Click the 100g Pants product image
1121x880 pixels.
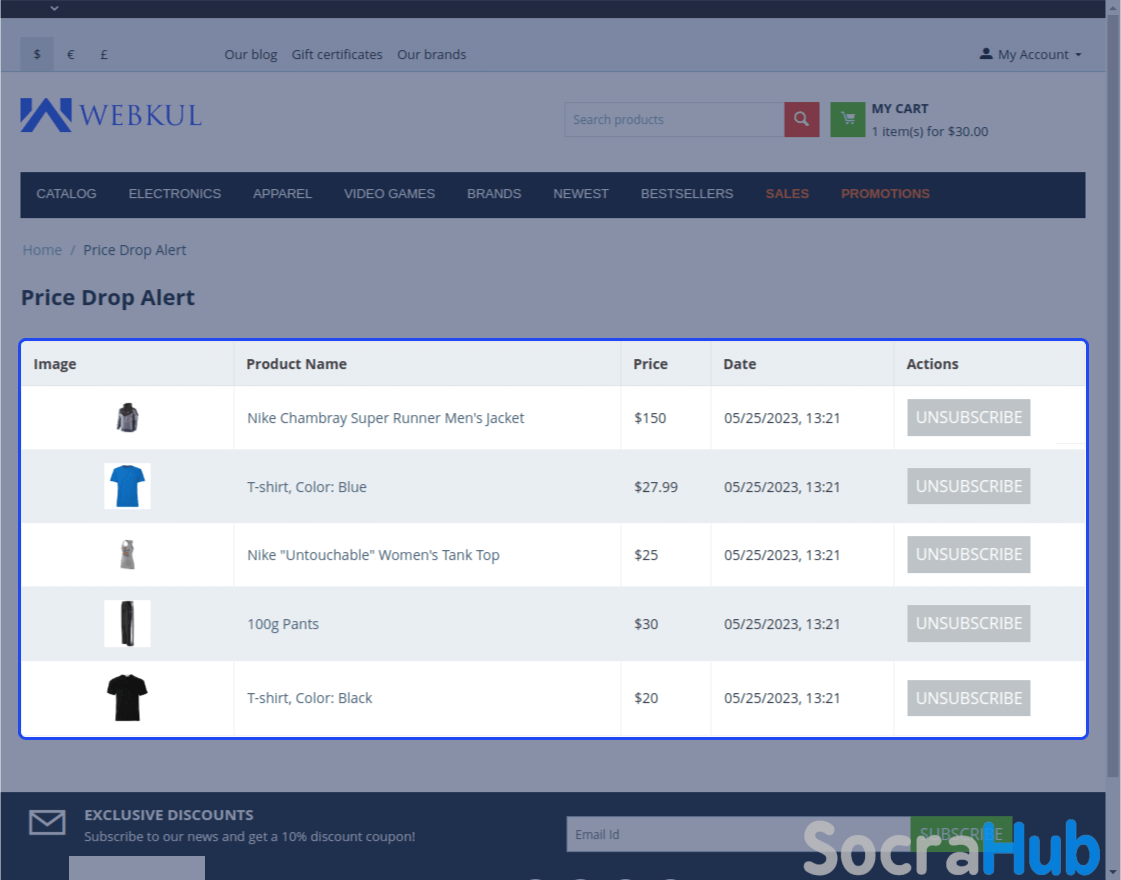pos(127,623)
